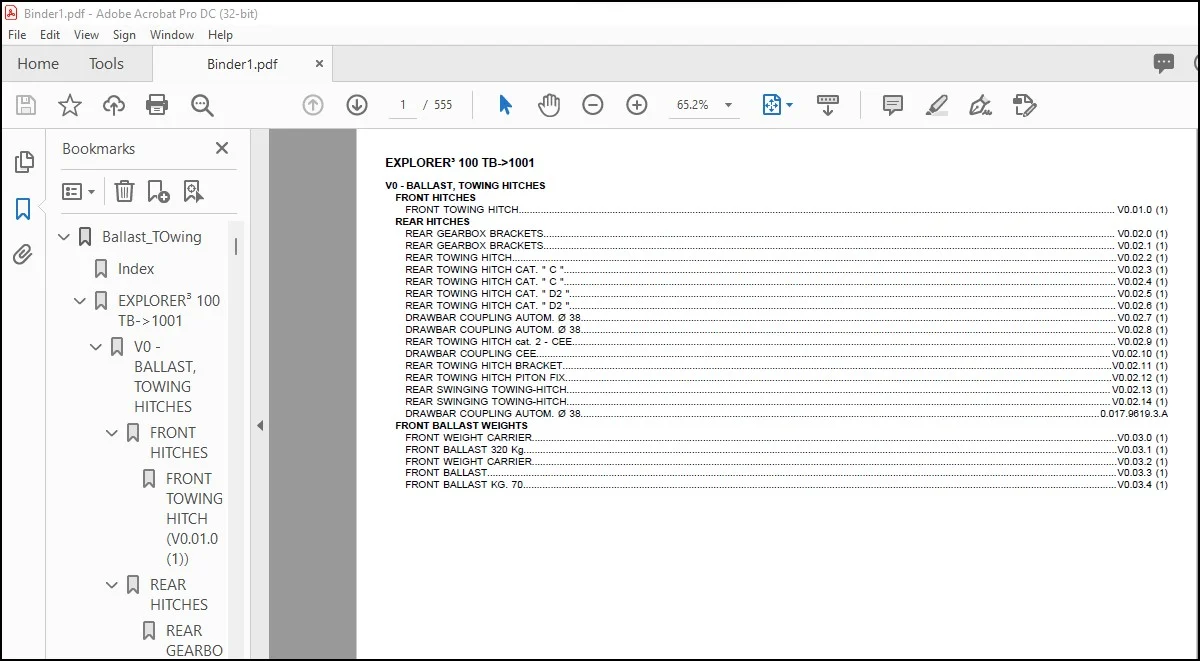Select the Index bookmark
This screenshot has height=661, width=1200.
[x=136, y=269]
